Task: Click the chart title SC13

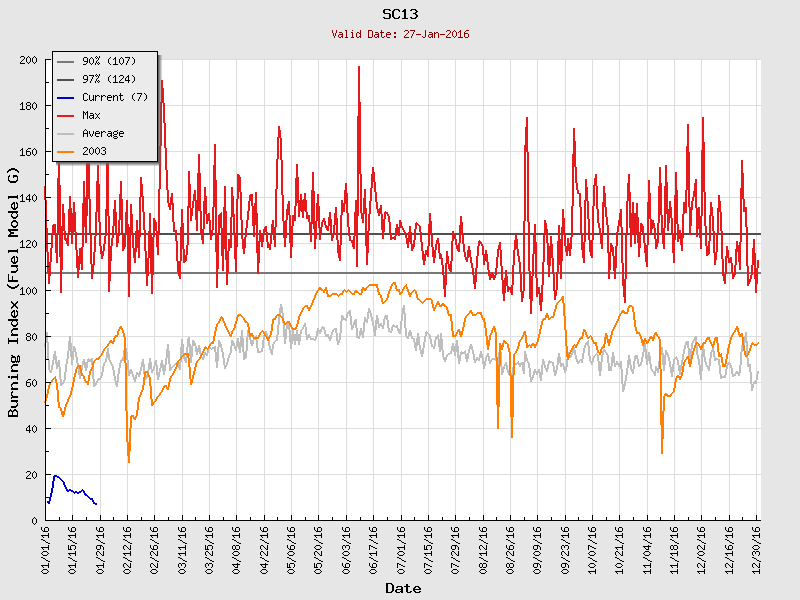Action: (400, 14)
